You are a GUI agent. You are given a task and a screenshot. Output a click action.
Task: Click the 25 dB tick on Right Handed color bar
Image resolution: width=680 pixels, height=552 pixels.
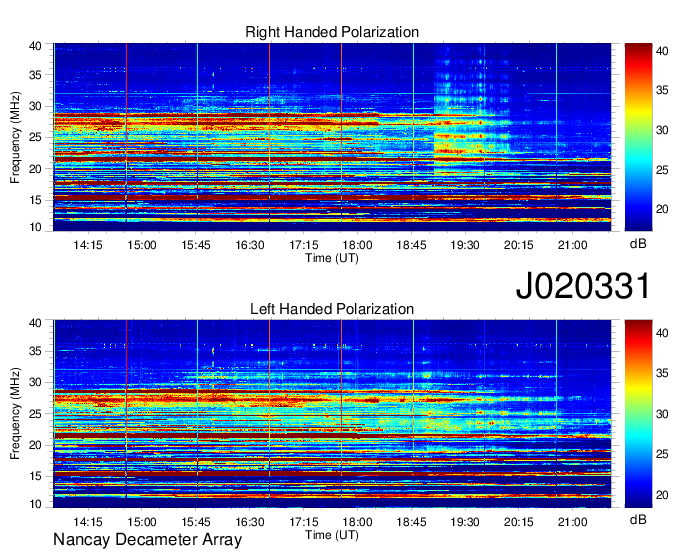point(662,170)
